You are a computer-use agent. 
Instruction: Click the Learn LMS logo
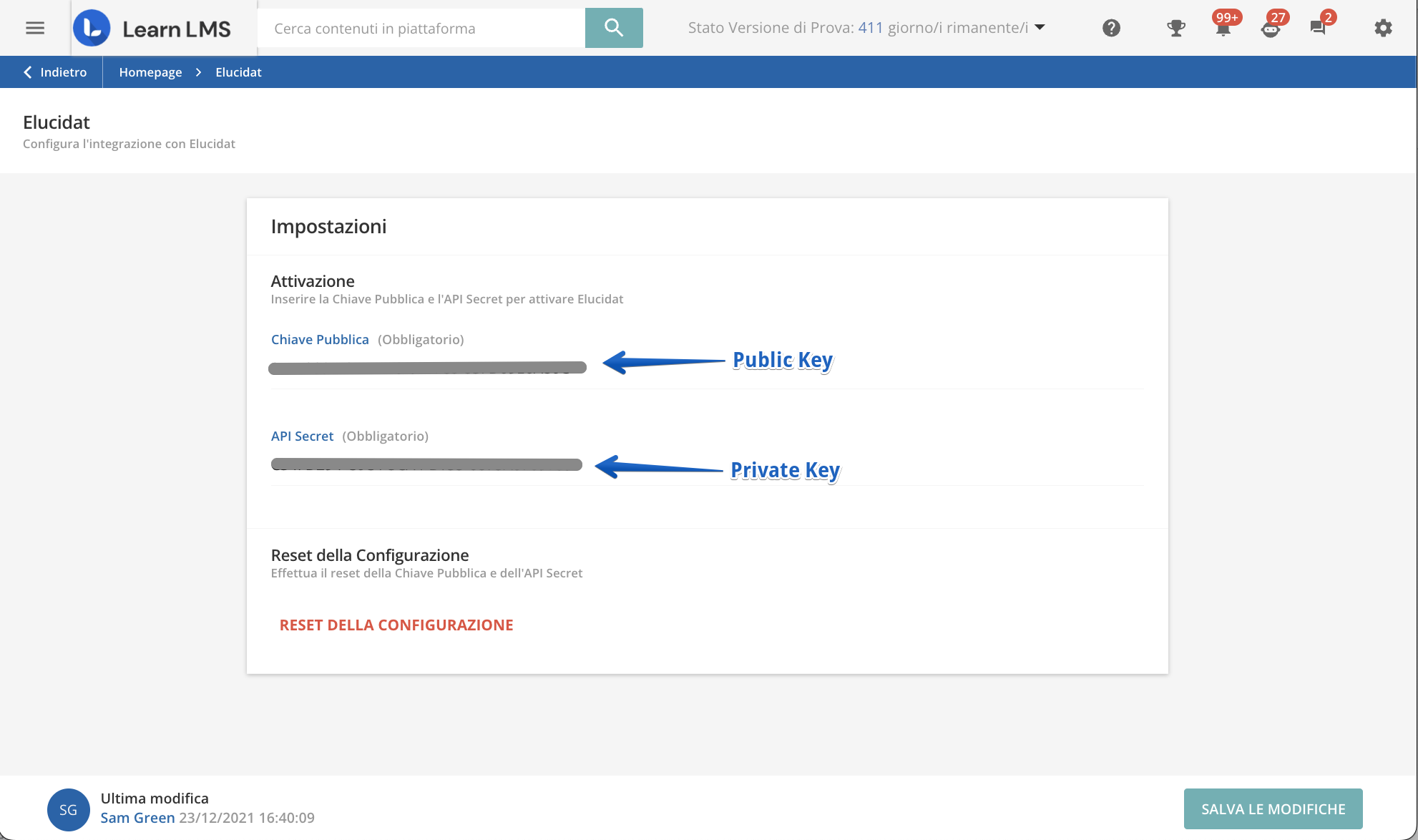[152, 29]
